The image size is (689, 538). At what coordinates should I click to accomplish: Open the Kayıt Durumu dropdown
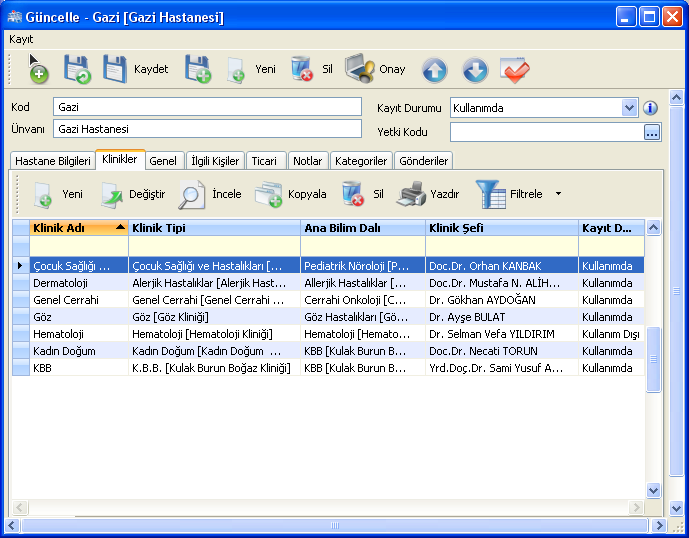629,107
